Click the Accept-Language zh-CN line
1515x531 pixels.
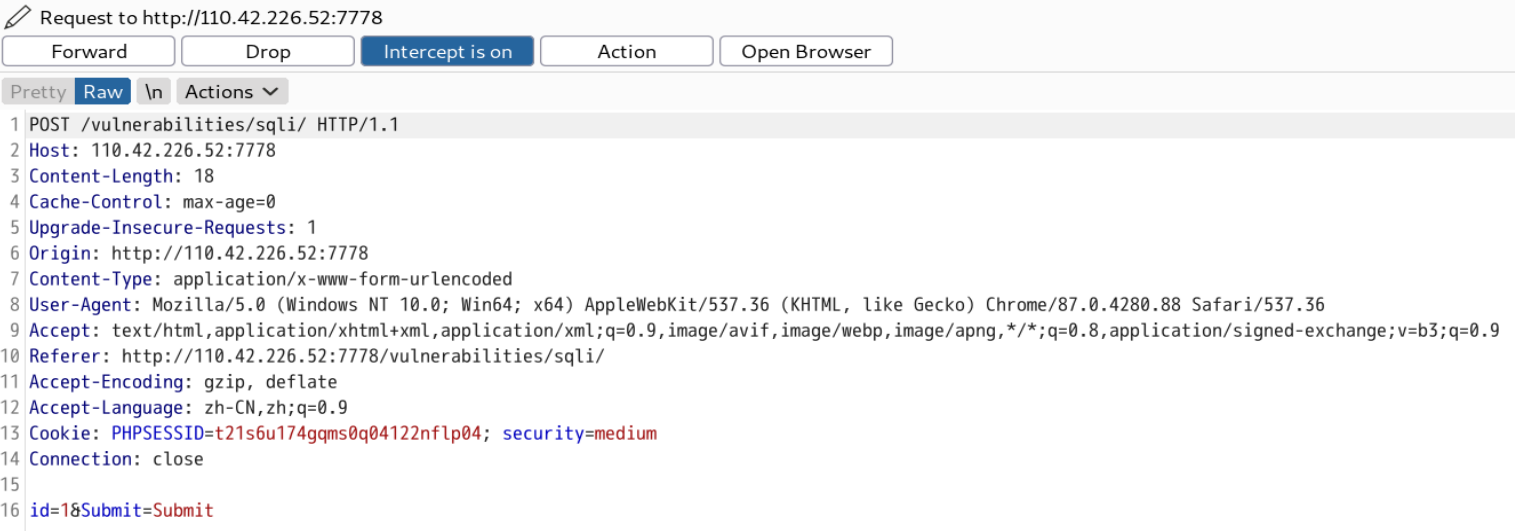click(188, 408)
